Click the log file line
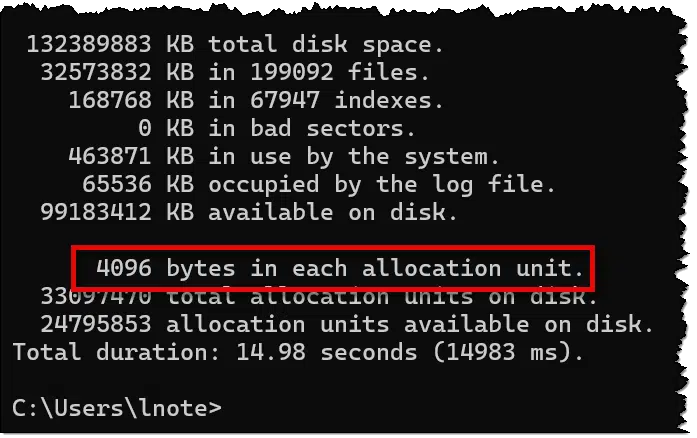The width and height of the screenshot is (697, 438). (319, 185)
